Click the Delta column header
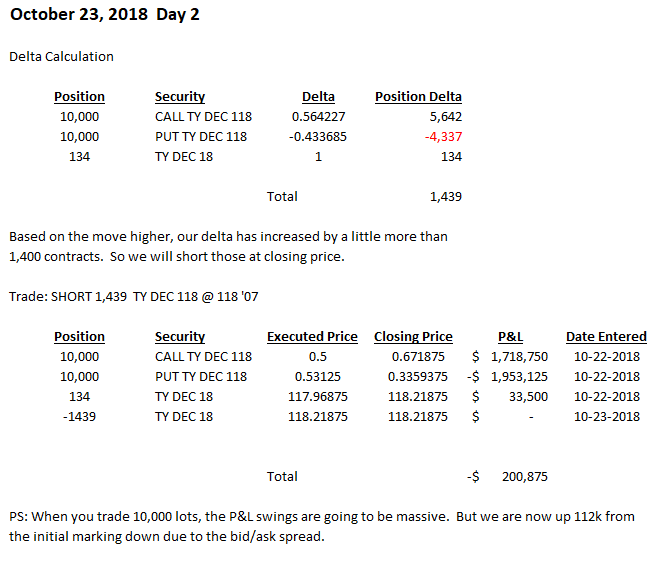Screen dimensions: 663x564 (318, 97)
